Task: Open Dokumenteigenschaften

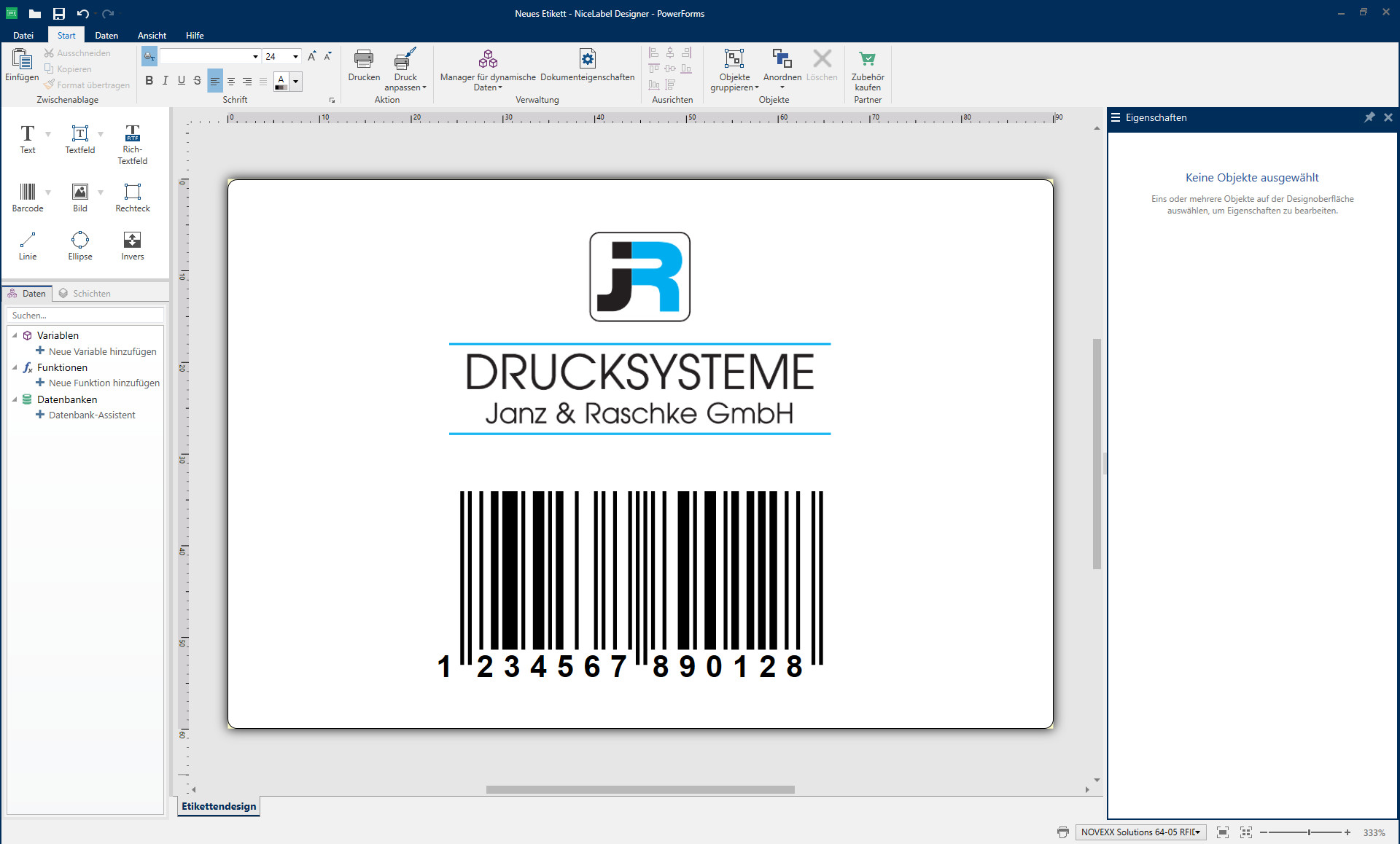Action: point(587,67)
